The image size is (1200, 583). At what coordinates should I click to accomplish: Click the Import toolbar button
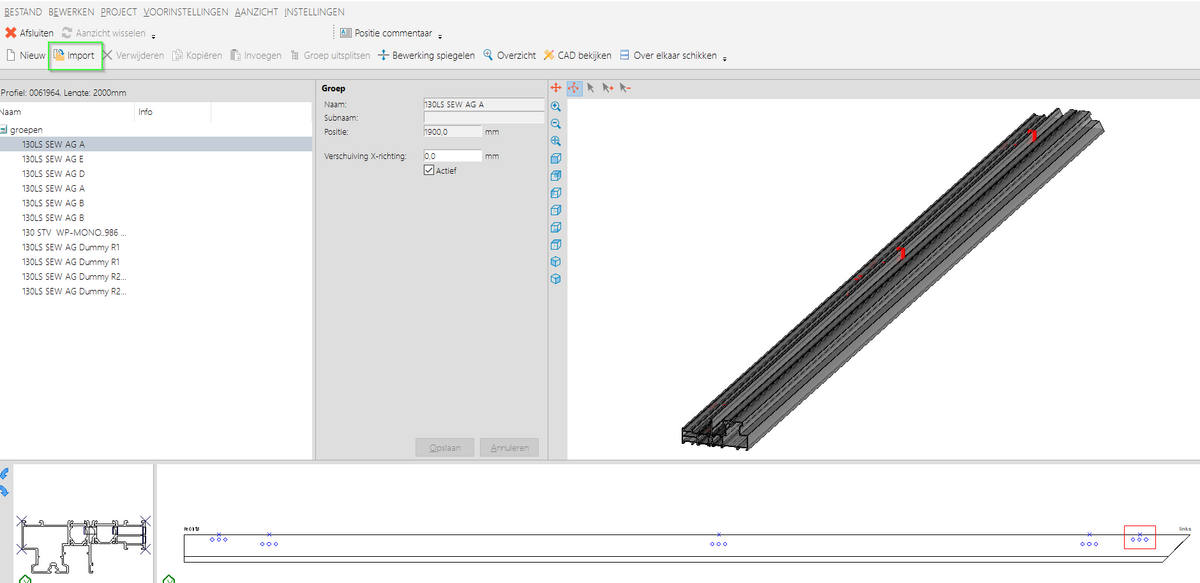[75, 56]
